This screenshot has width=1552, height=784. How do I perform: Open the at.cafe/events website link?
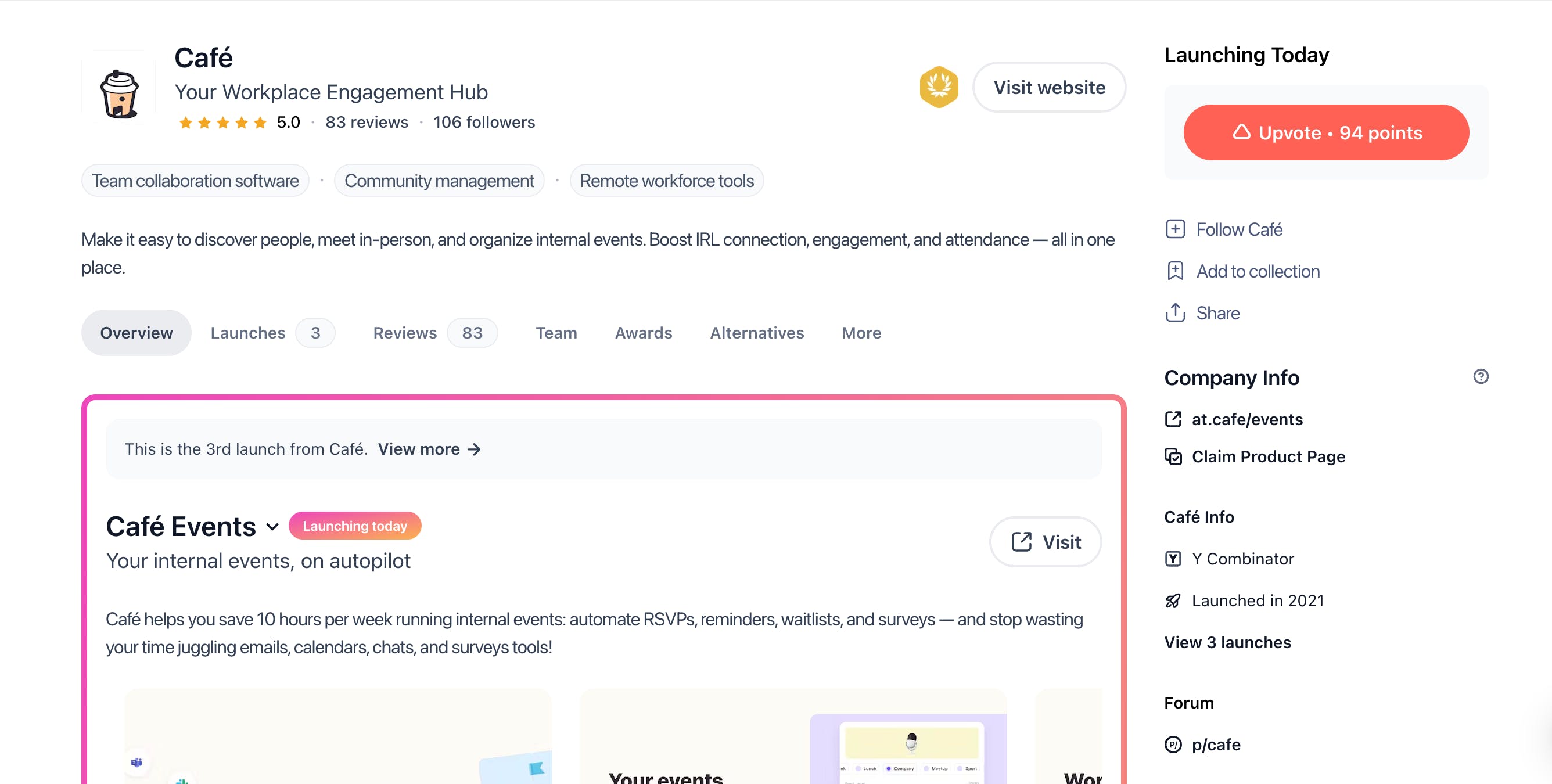(1246, 419)
